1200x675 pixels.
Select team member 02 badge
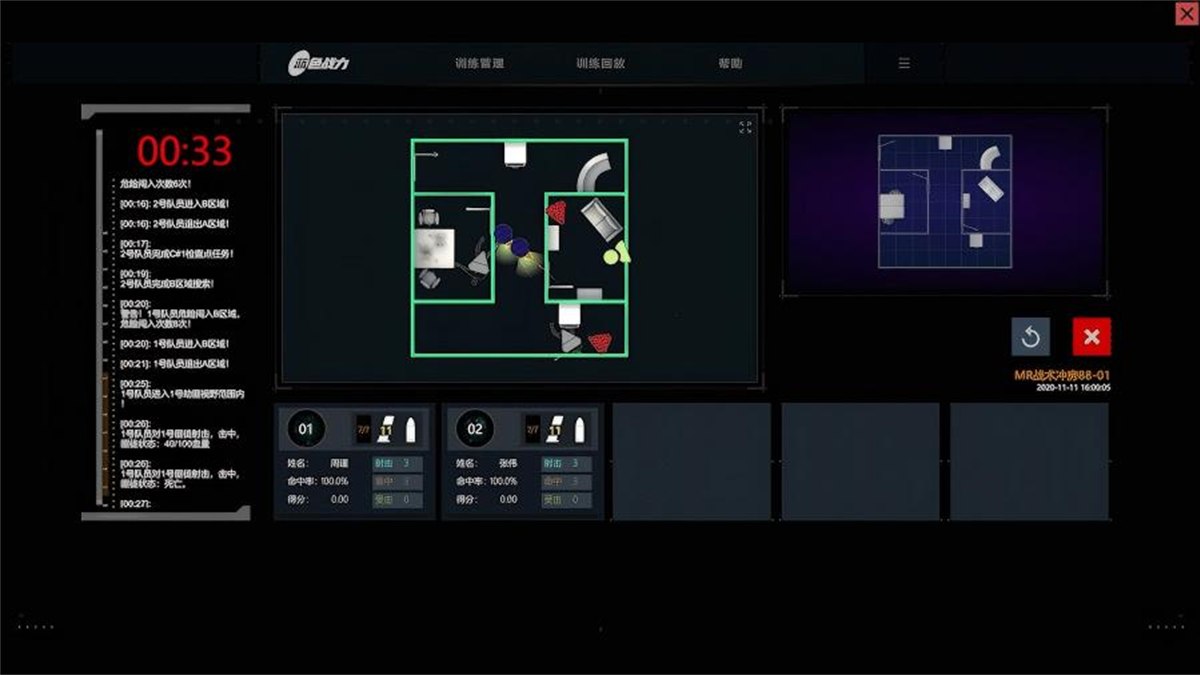tap(475, 429)
